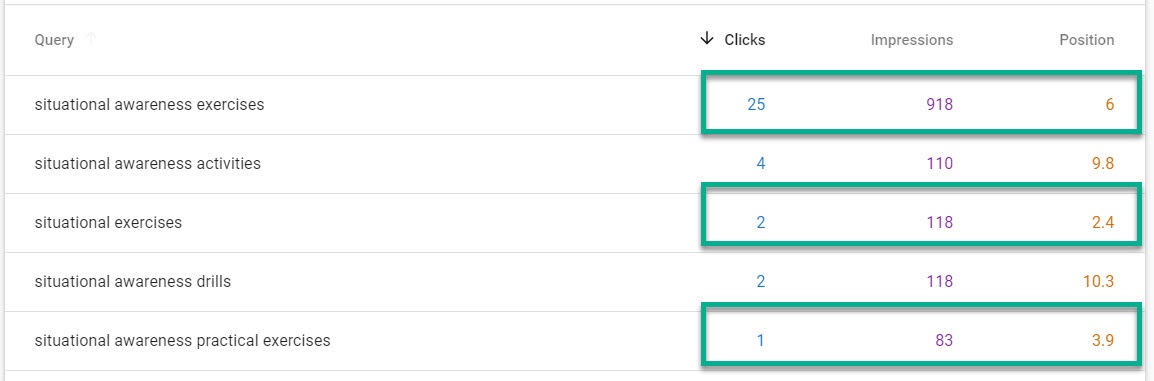The height and width of the screenshot is (381, 1154).
Task: Open query 'situational awareness activities'
Action: tap(147, 163)
